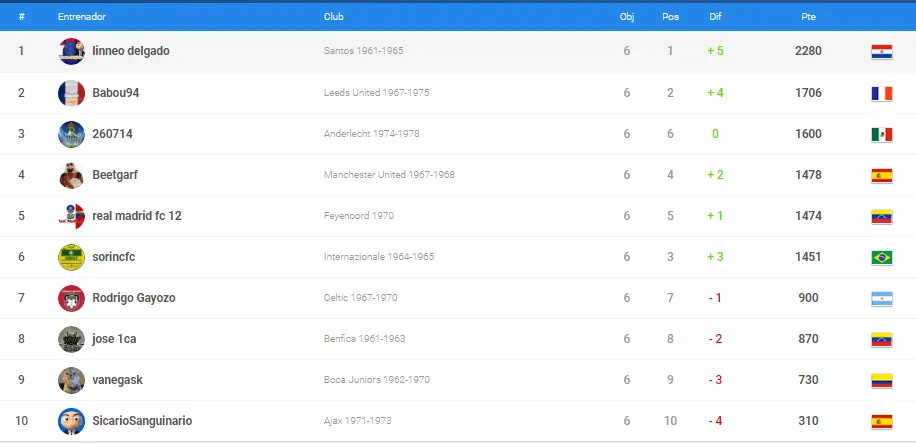Click the - 4 difference value
Image resolution: width=916 pixels, height=444 pixels.
(716, 421)
